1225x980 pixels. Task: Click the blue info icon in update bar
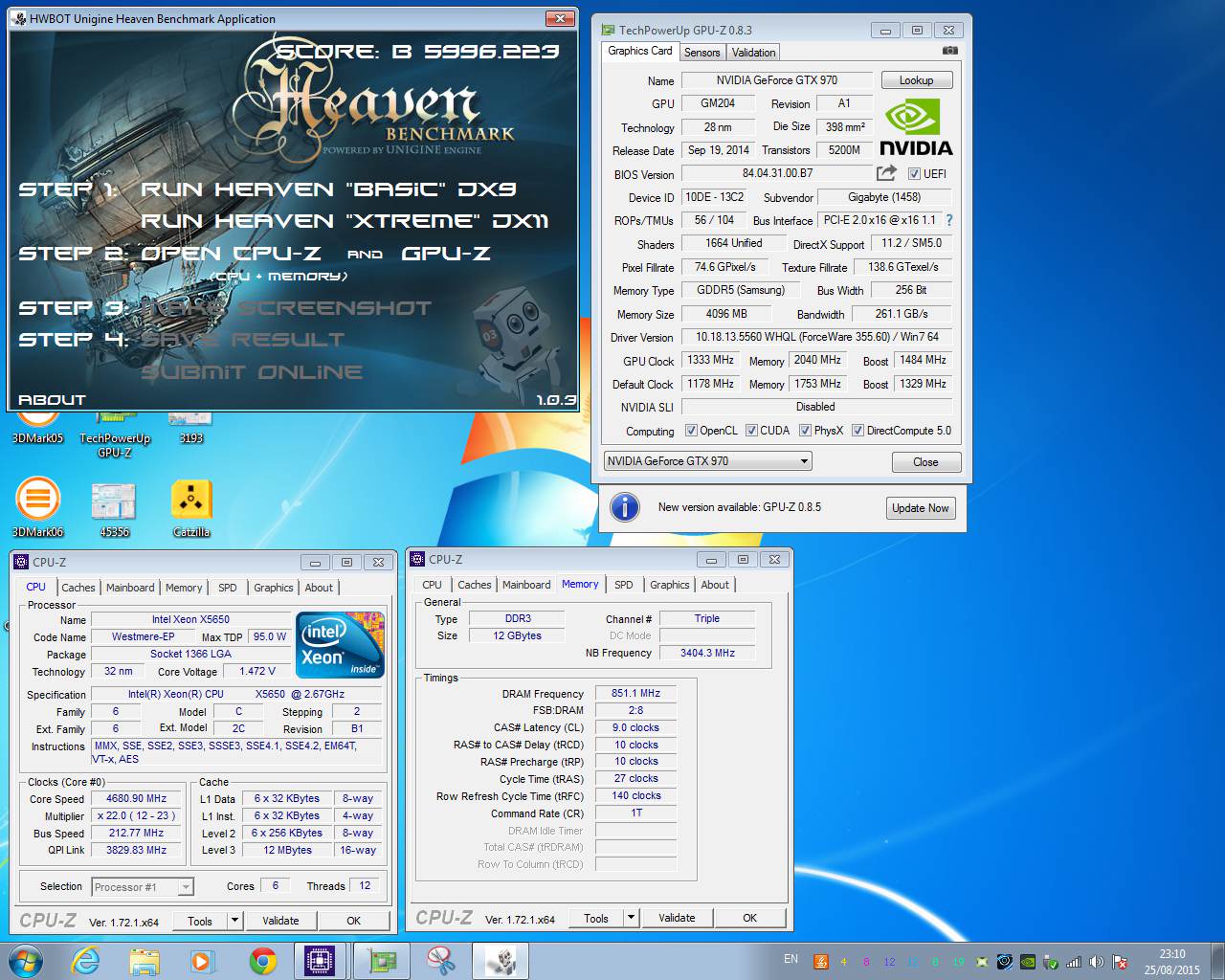tap(624, 507)
